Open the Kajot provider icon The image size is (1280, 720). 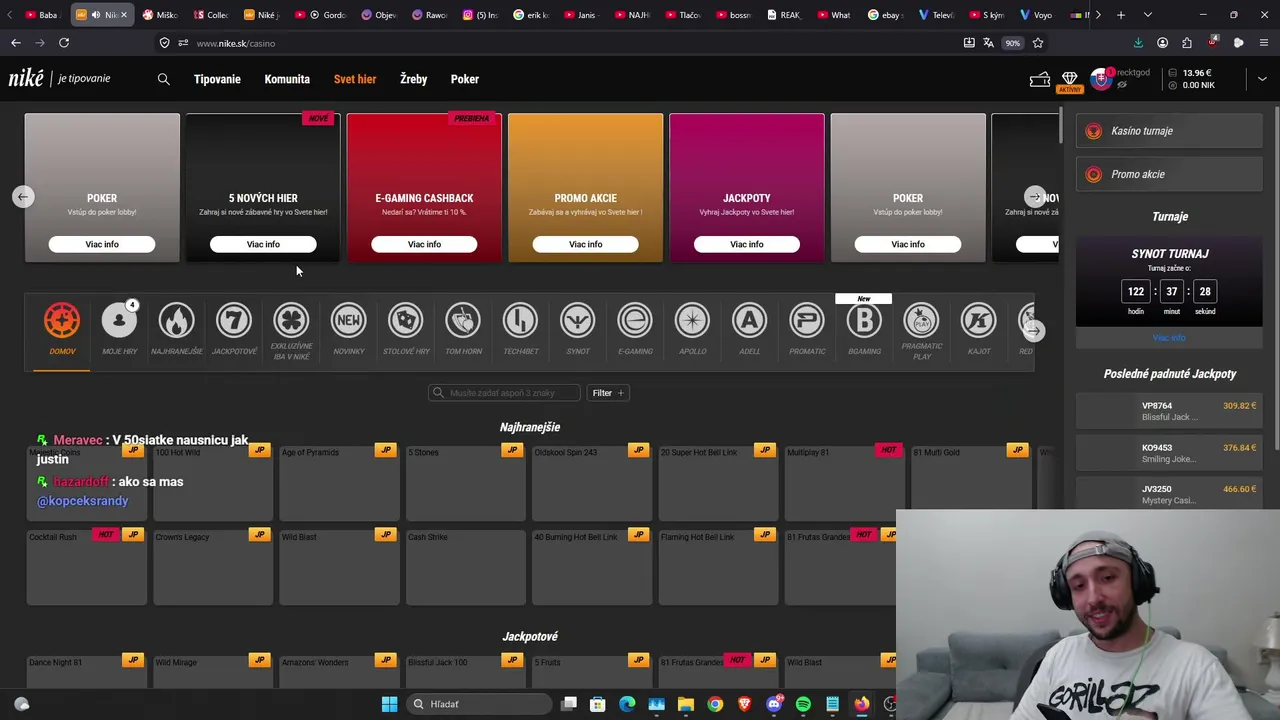[x=978, y=320]
